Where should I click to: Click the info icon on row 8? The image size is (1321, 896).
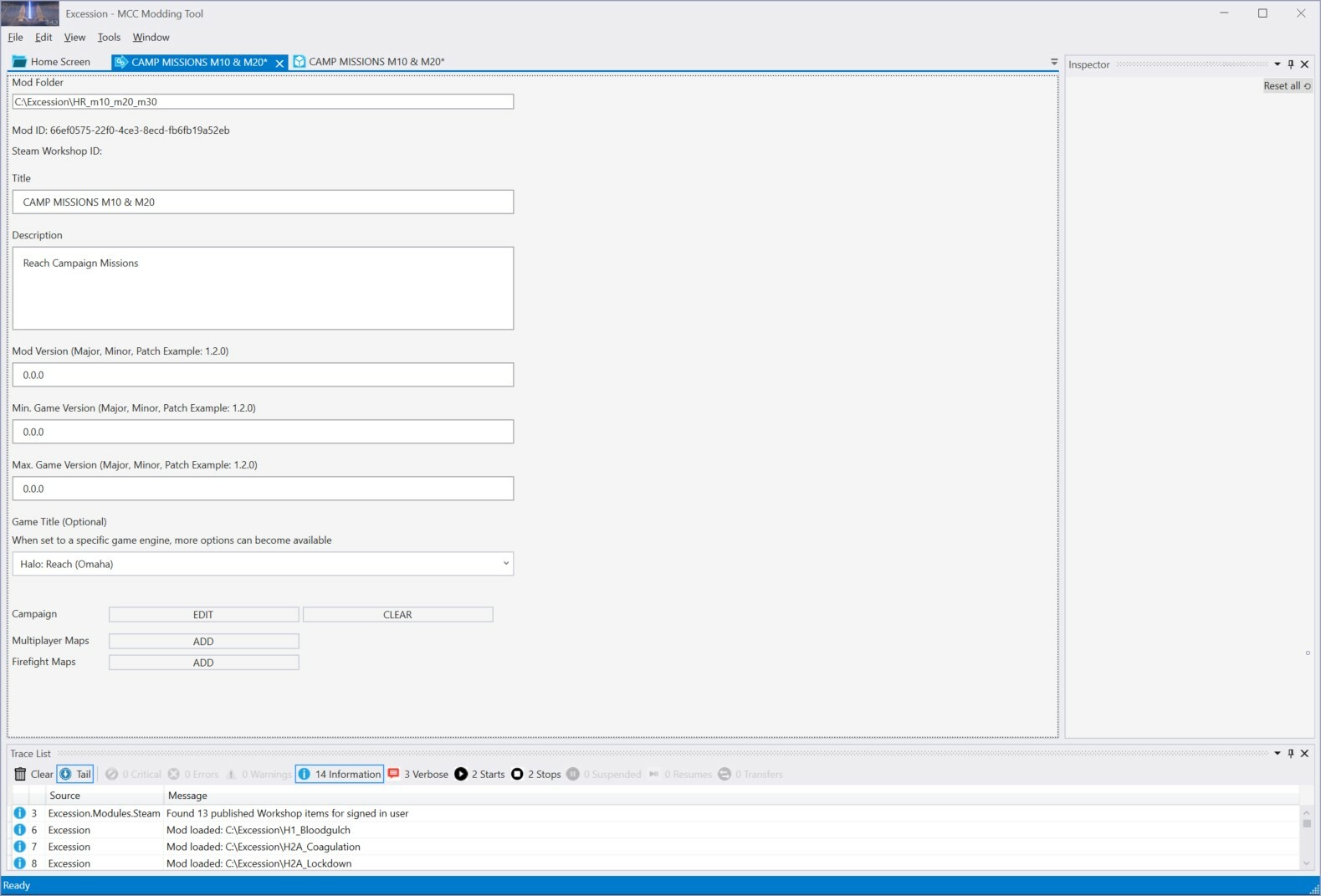(19, 863)
